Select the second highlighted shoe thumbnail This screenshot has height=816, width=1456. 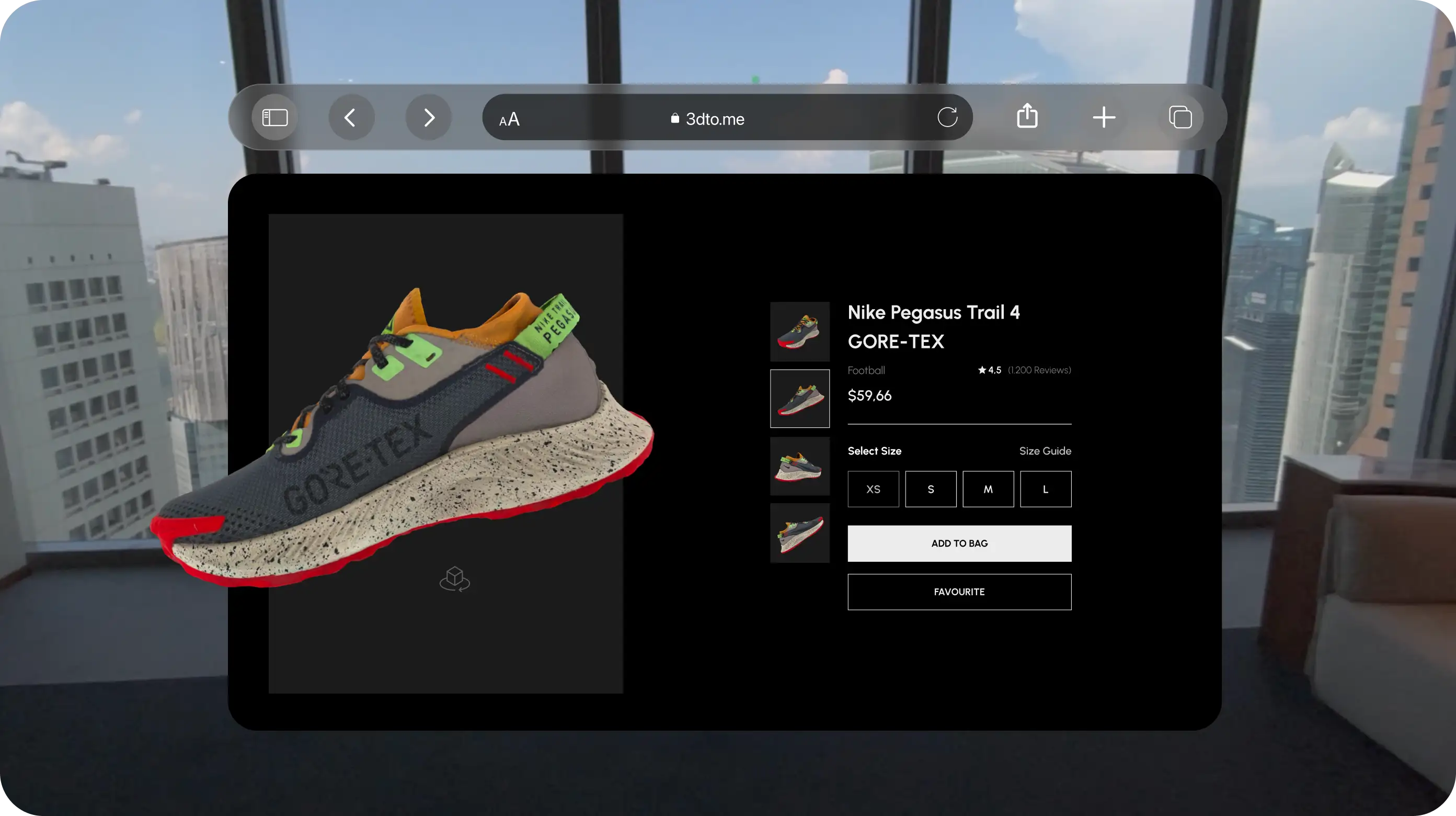coord(800,399)
